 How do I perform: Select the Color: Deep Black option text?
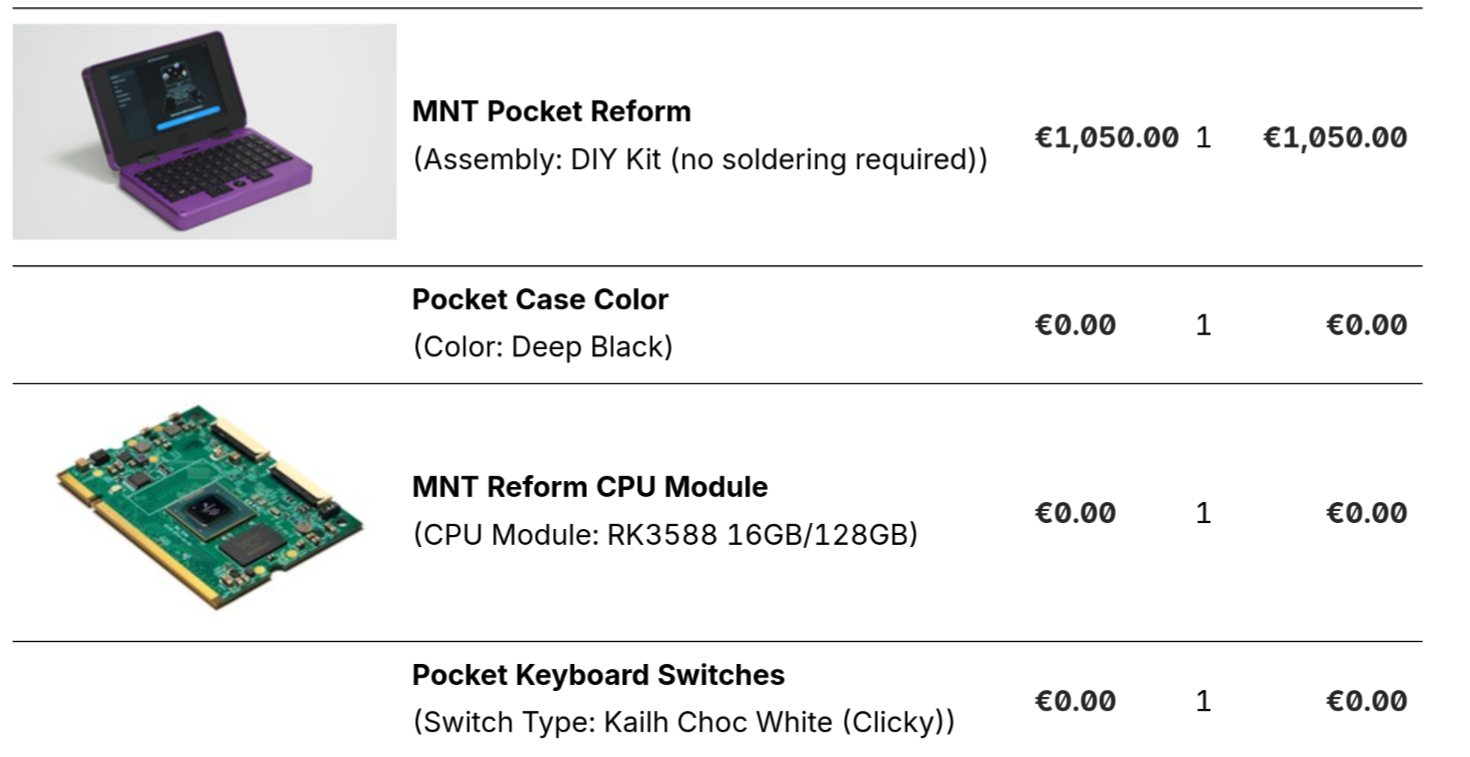click(x=542, y=347)
